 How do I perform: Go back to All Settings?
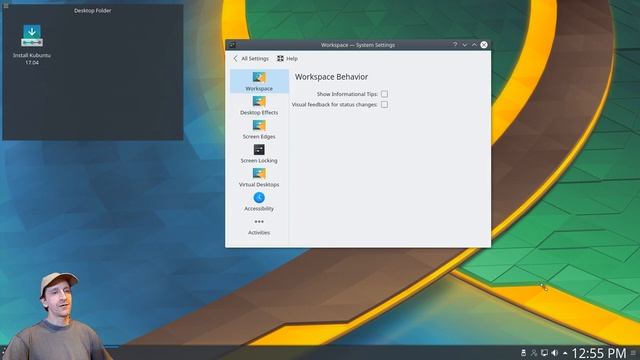[251, 59]
